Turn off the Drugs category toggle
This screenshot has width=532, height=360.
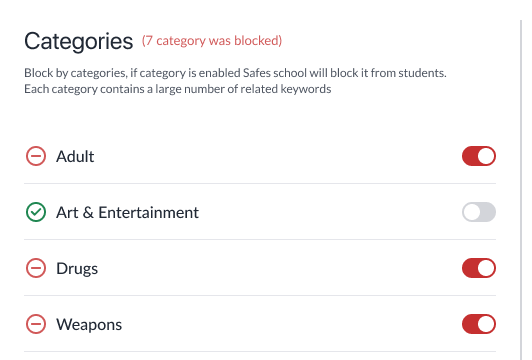tap(479, 268)
